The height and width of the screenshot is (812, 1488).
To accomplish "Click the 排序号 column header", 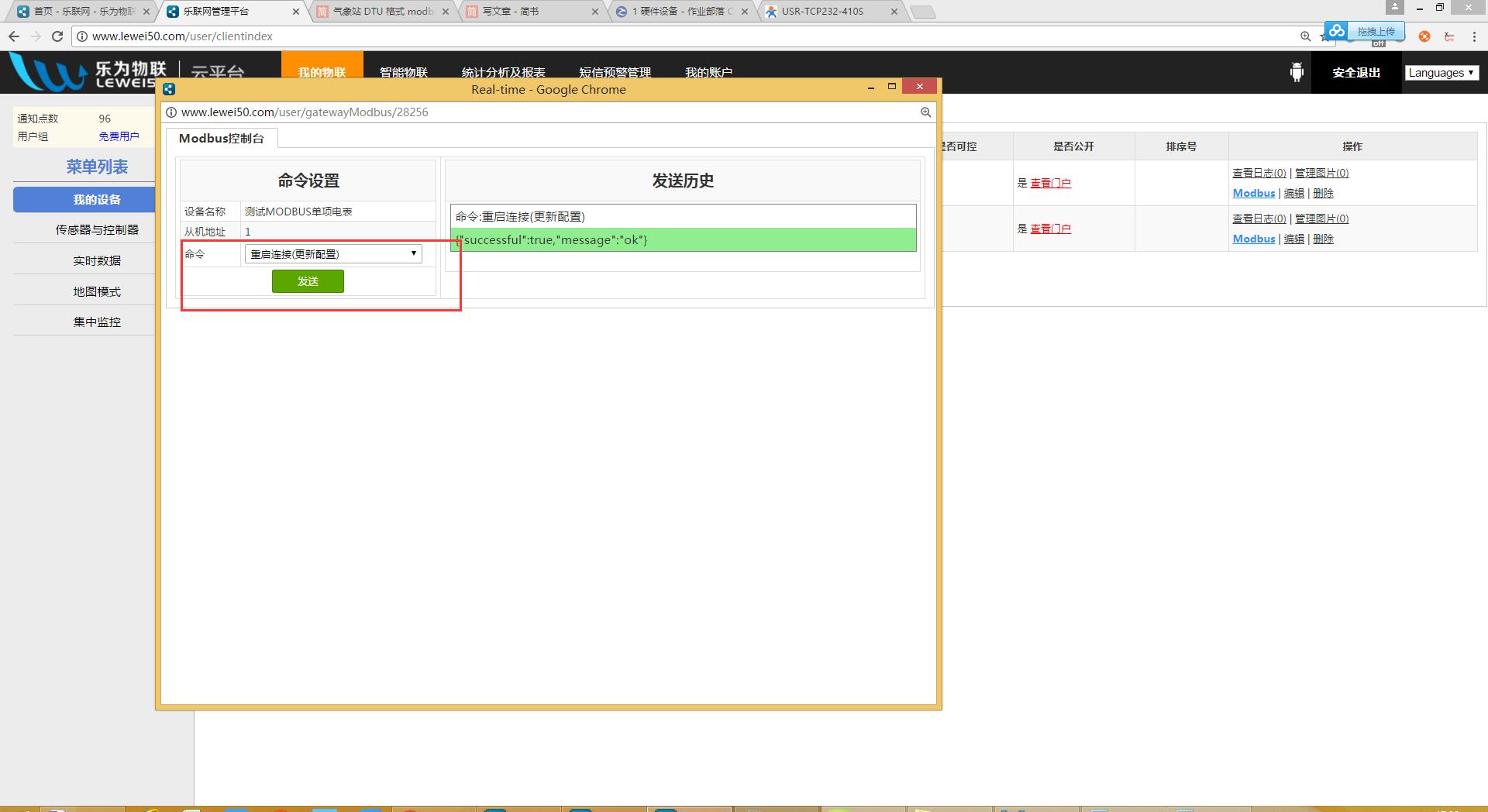I will pyautogui.click(x=1181, y=146).
